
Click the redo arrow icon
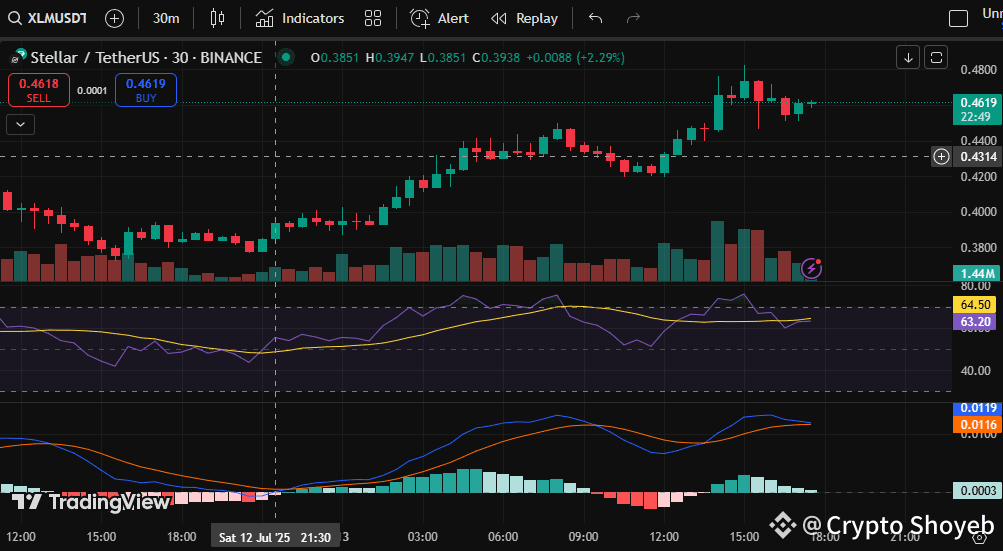click(632, 18)
